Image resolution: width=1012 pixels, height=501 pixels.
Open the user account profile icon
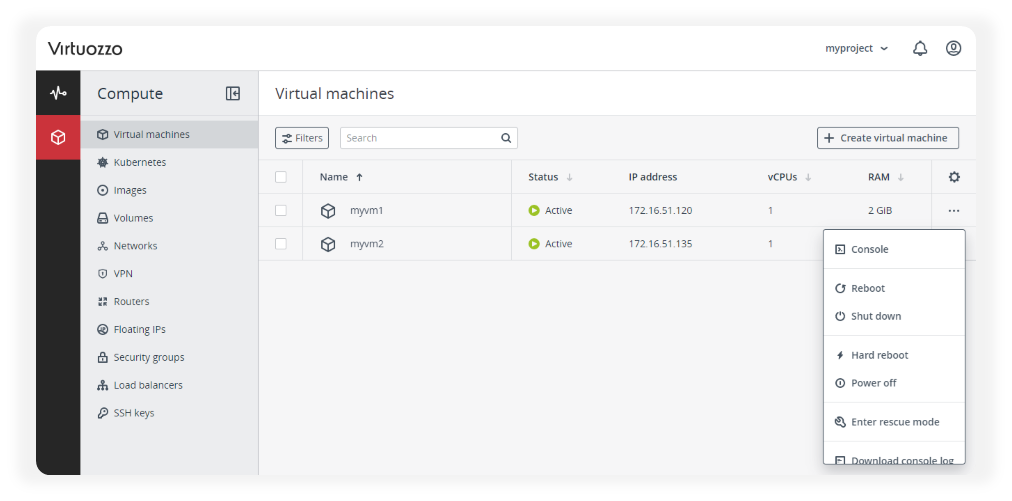click(x=953, y=48)
